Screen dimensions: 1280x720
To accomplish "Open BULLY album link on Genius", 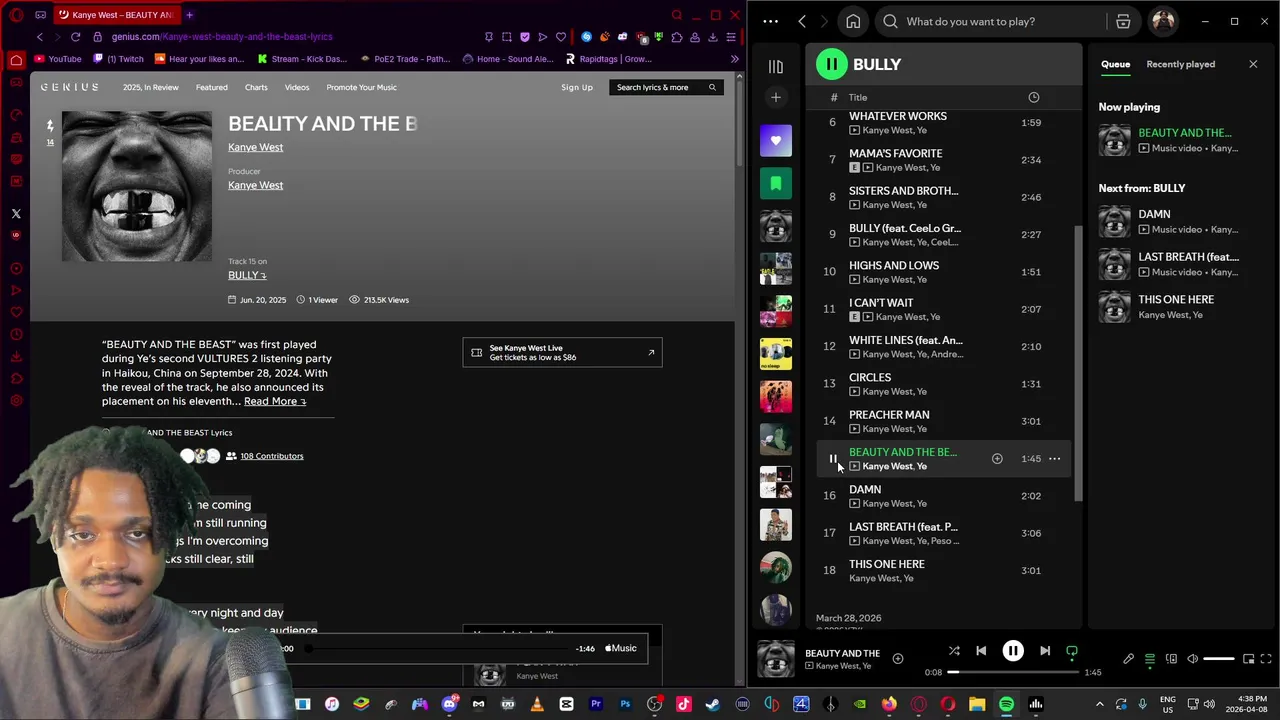I will pos(247,275).
